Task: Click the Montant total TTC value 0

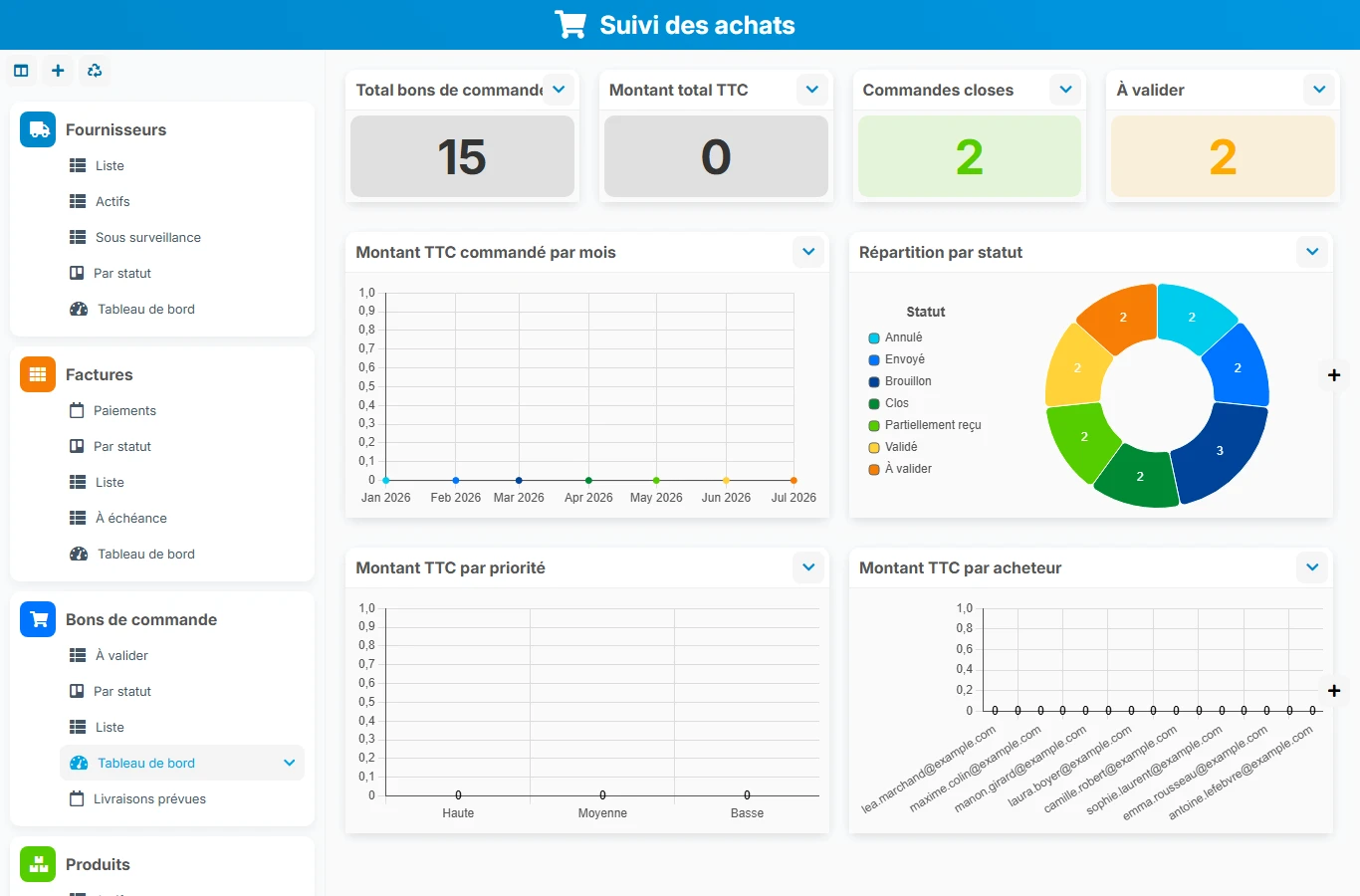Action: point(716,157)
